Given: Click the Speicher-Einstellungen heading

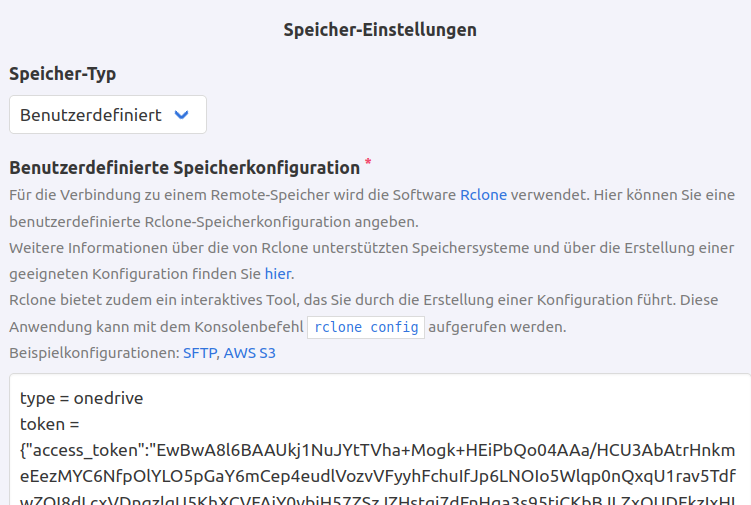Looking at the screenshot, I should click(380, 30).
